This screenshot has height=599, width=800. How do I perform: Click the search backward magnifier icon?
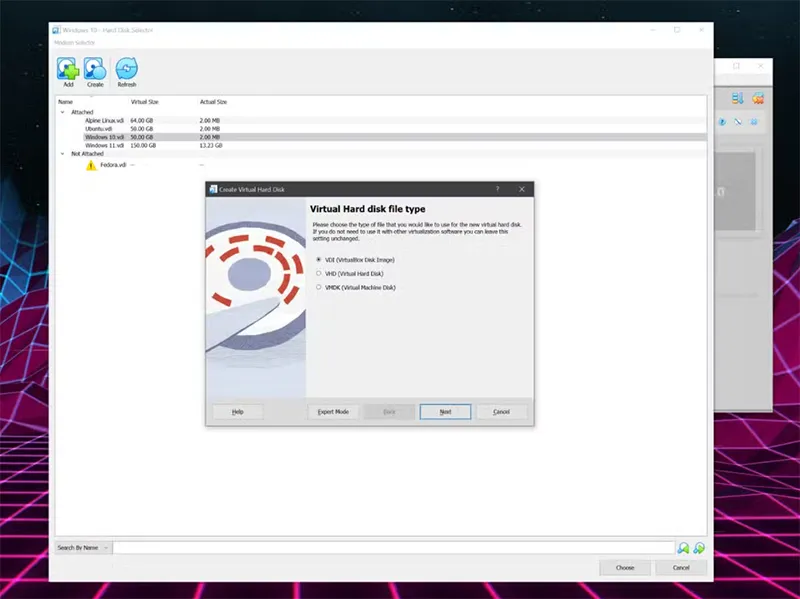pos(684,547)
